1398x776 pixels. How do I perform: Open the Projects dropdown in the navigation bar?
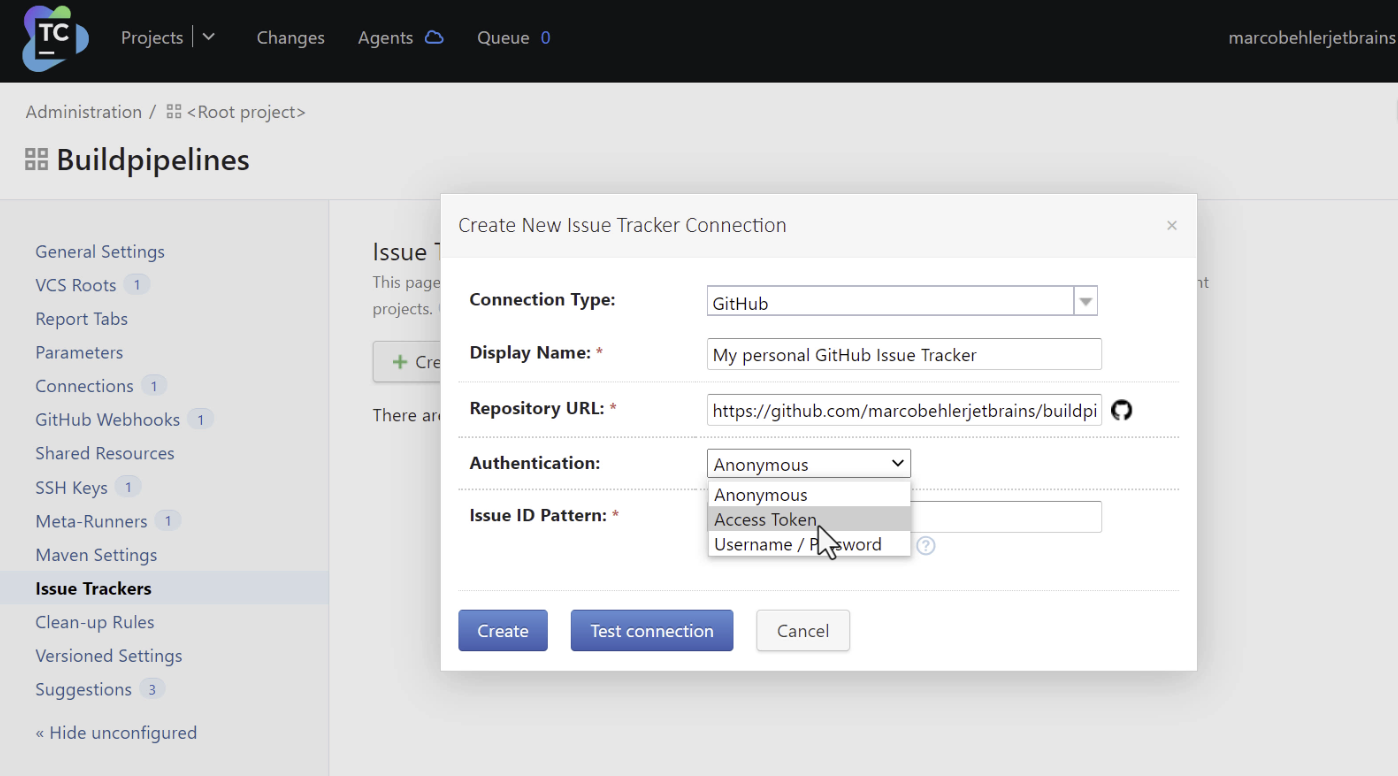coord(208,37)
